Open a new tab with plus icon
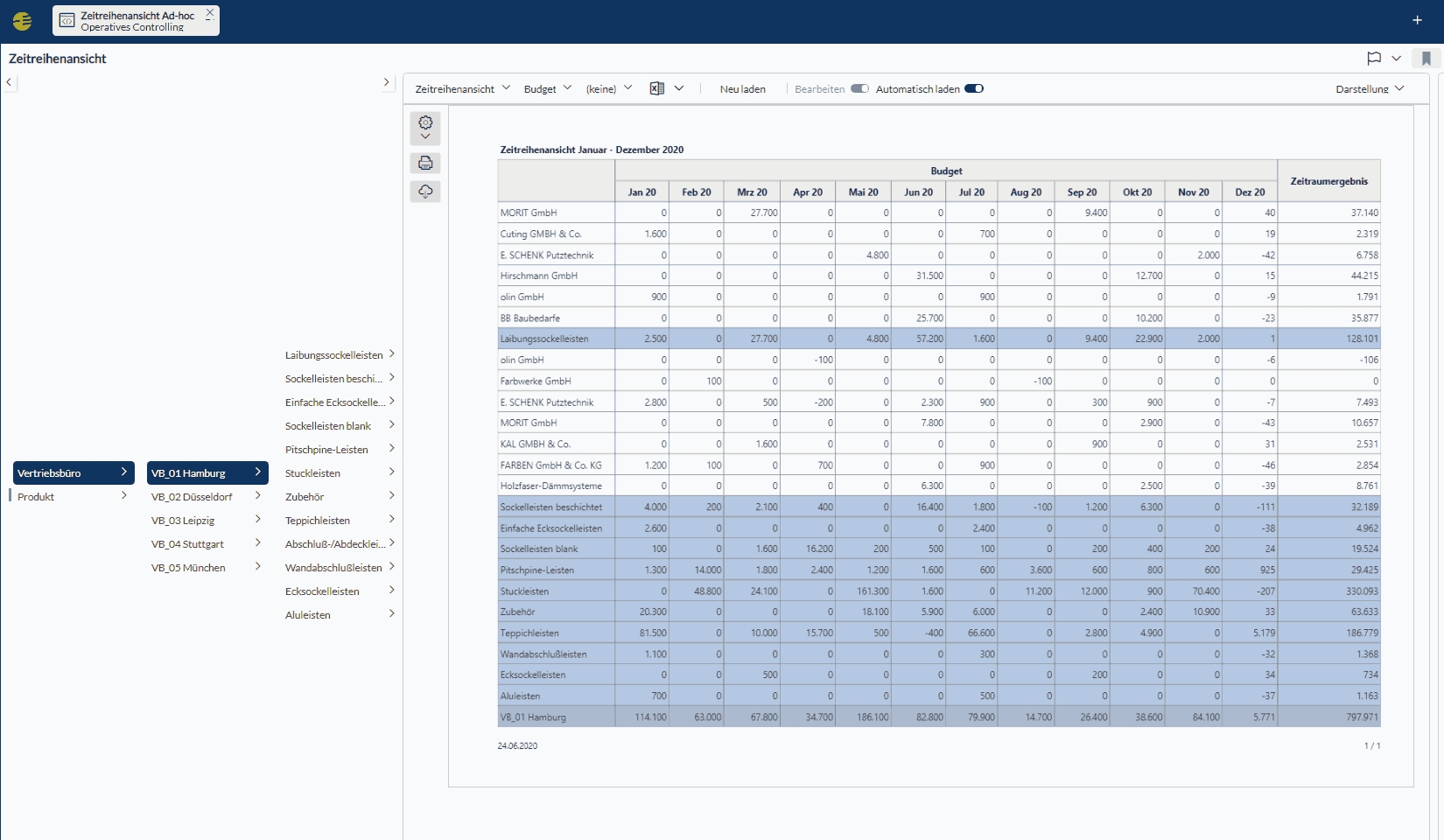This screenshot has width=1444, height=840. [1417, 20]
